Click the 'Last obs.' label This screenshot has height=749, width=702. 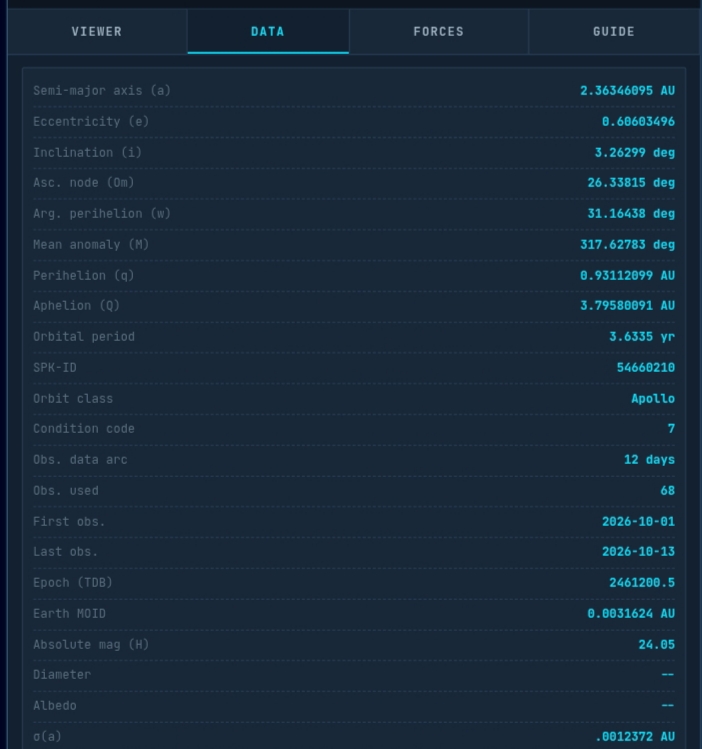click(65, 552)
